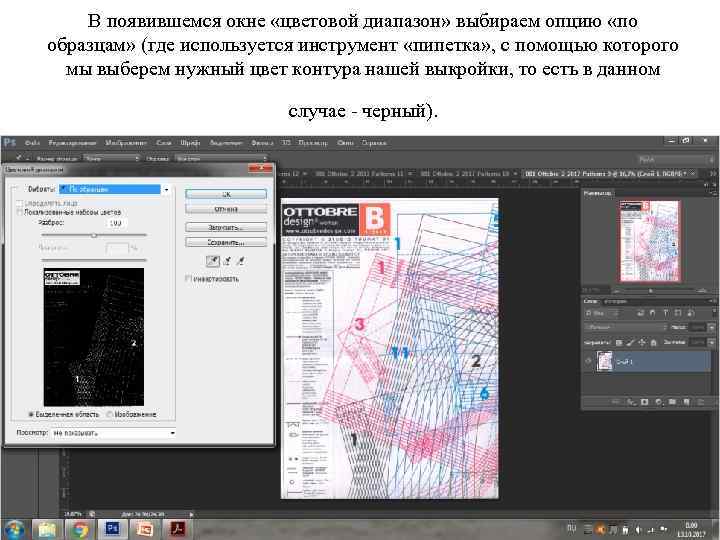This screenshot has height=540, width=720.
Task: Click the lock all icon in Layers panel
Action: pyautogui.click(x=653, y=343)
